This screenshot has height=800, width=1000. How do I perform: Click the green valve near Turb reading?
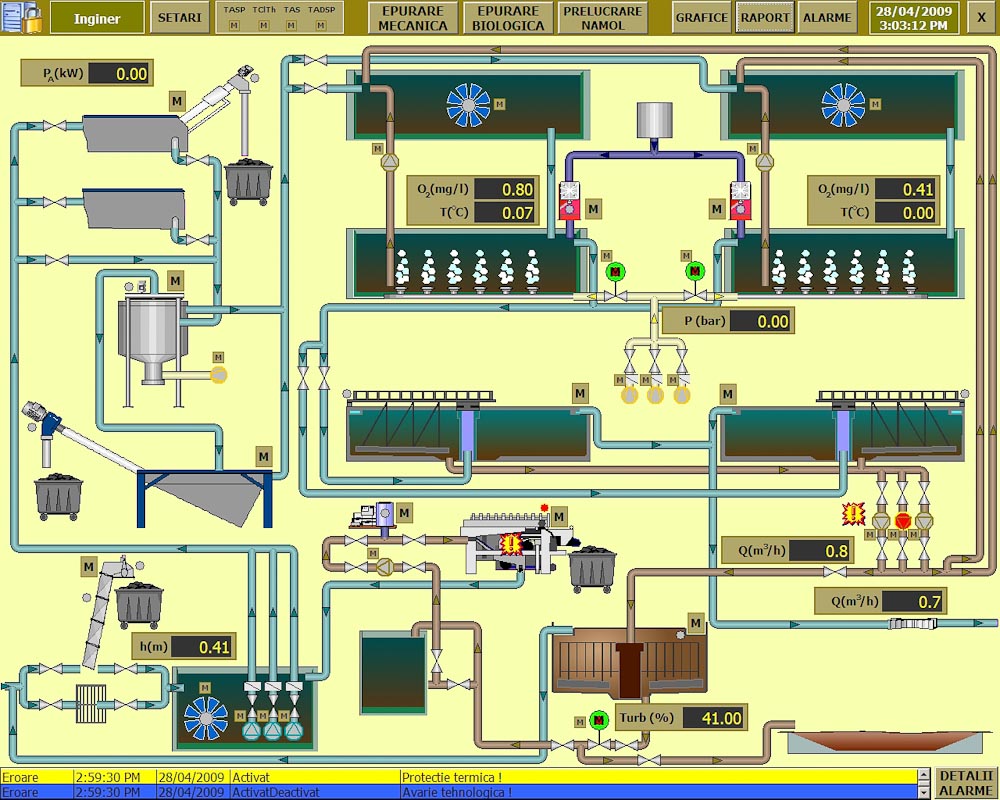click(599, 719)
